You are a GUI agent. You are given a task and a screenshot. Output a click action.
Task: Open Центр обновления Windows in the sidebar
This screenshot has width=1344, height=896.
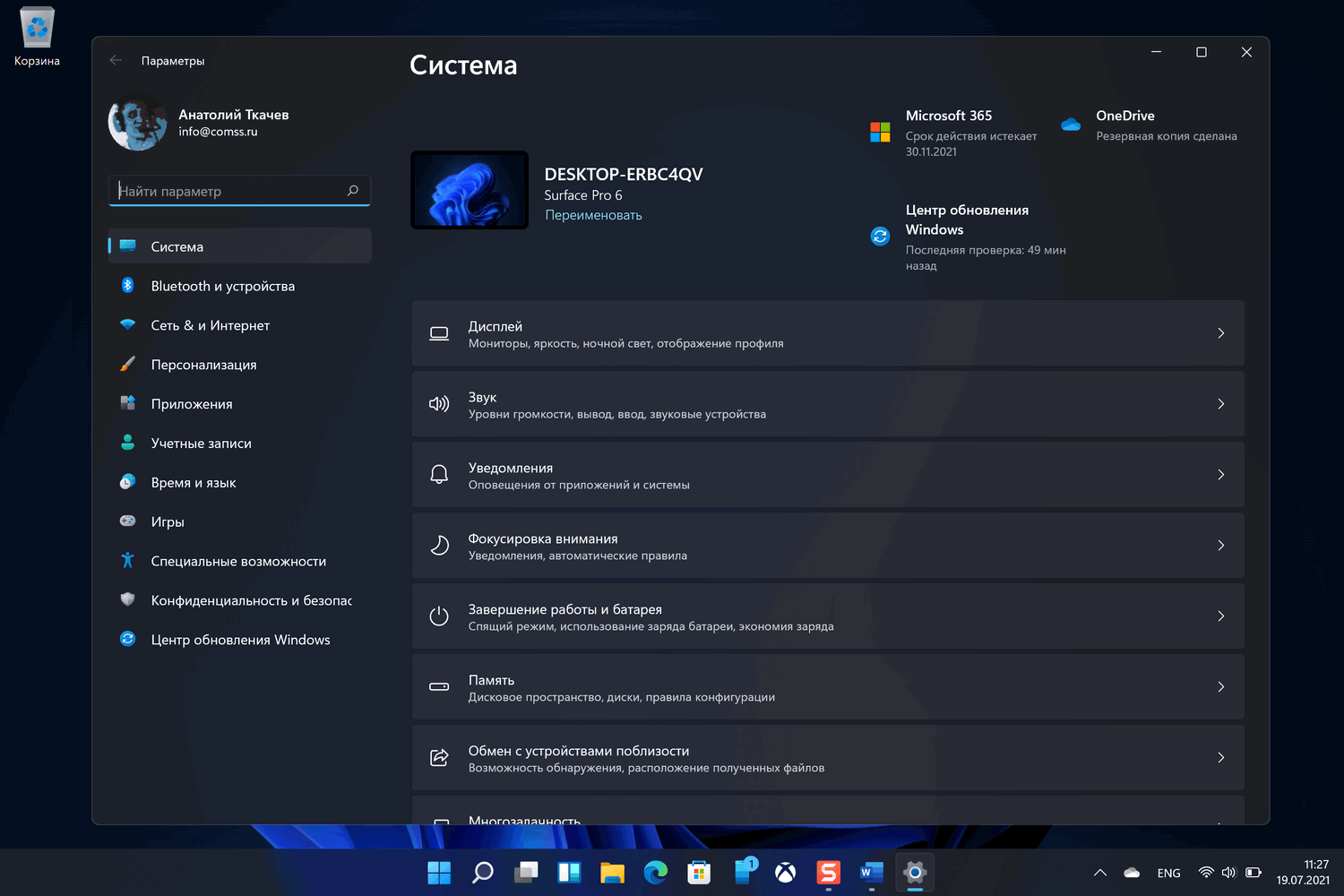click(x=240, y=640)
